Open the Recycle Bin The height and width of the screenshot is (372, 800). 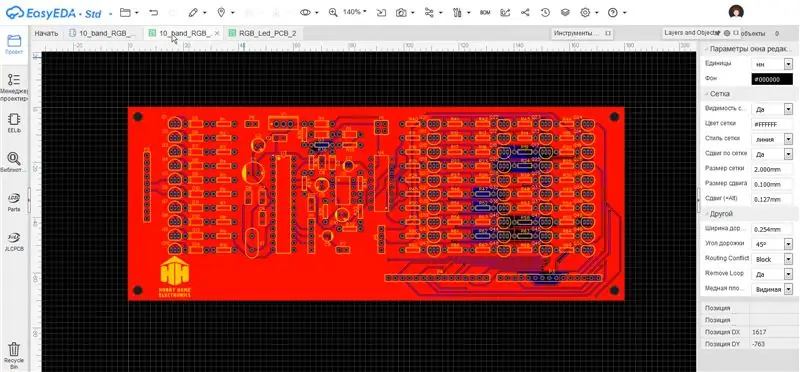[x=14, y=356]
